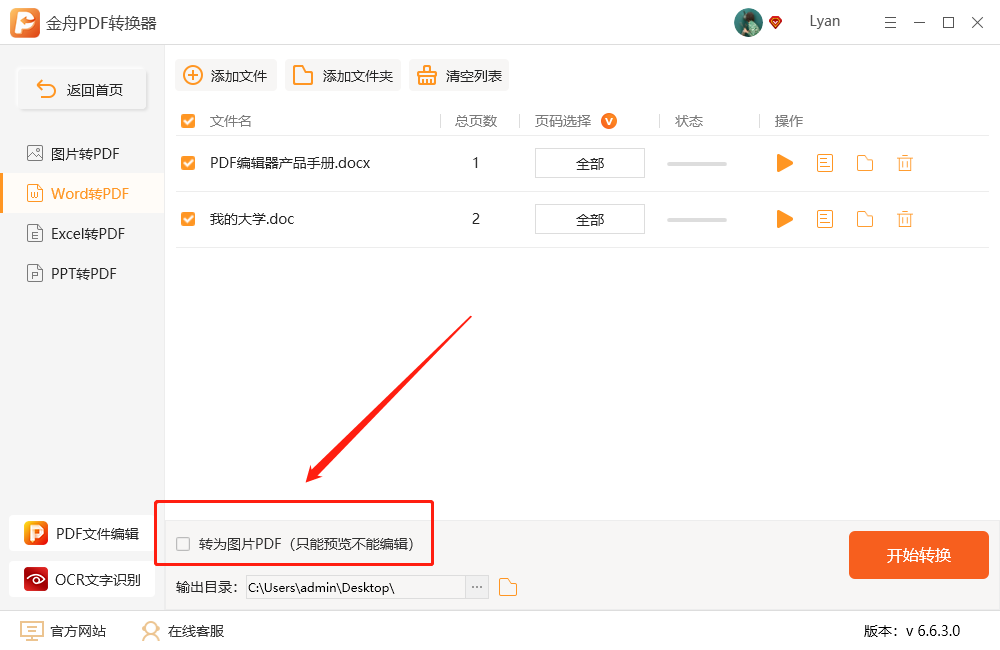Minimize the converter window
Image resolution: width=1000 pixels, height=650 pixels.
[x=919, y=23]
